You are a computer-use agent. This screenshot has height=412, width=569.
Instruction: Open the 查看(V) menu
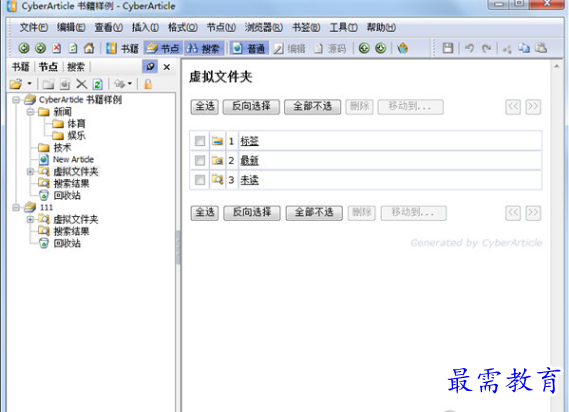[x=109, y=27]
